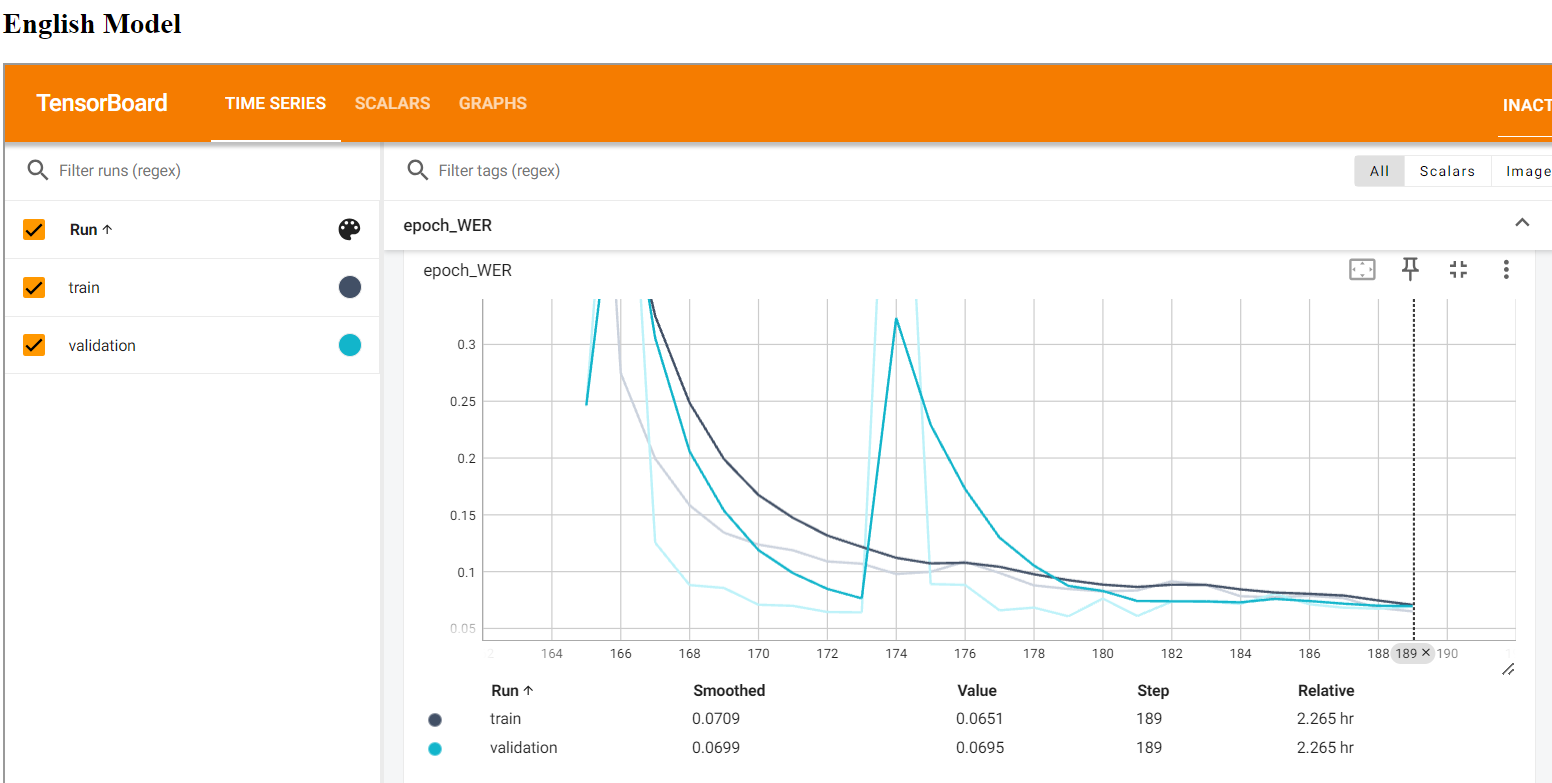Viewport: 1552px width, 783px height.
Task: Uncheck the train run checkbox
Action: [34, 288]
